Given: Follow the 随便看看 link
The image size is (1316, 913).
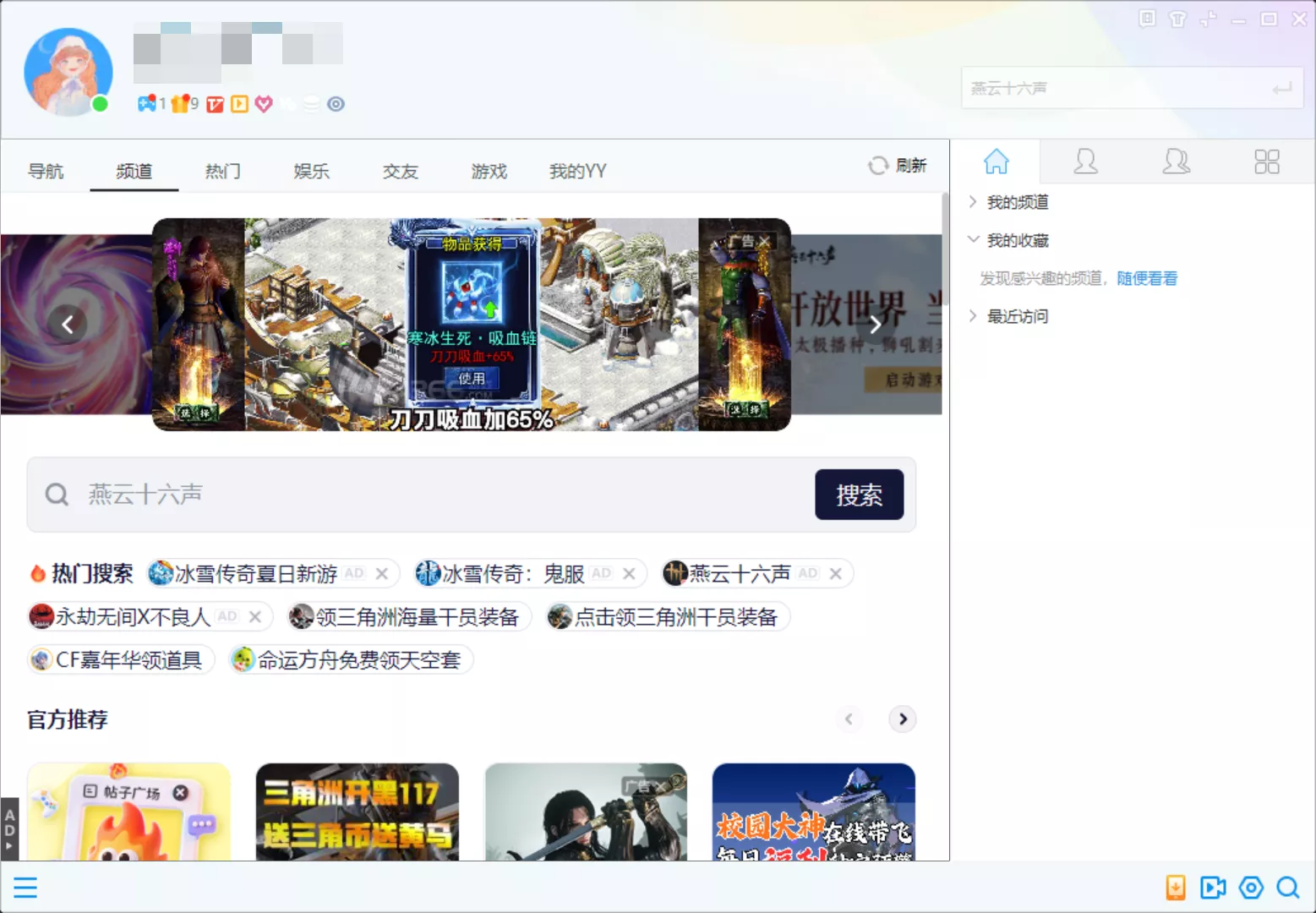Looking at the screenshot, I should pos(1147,278).
